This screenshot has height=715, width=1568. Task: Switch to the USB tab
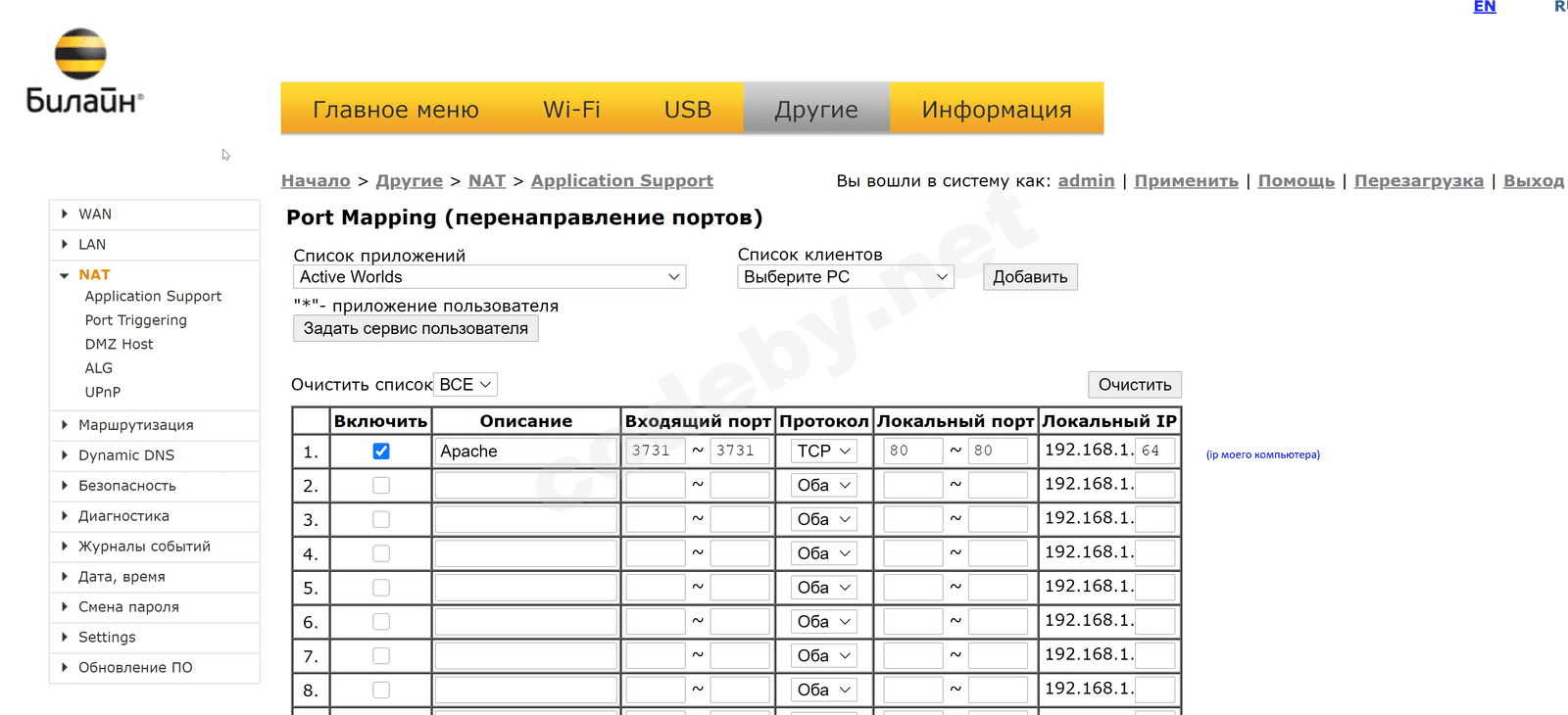(x=688, y=110)
